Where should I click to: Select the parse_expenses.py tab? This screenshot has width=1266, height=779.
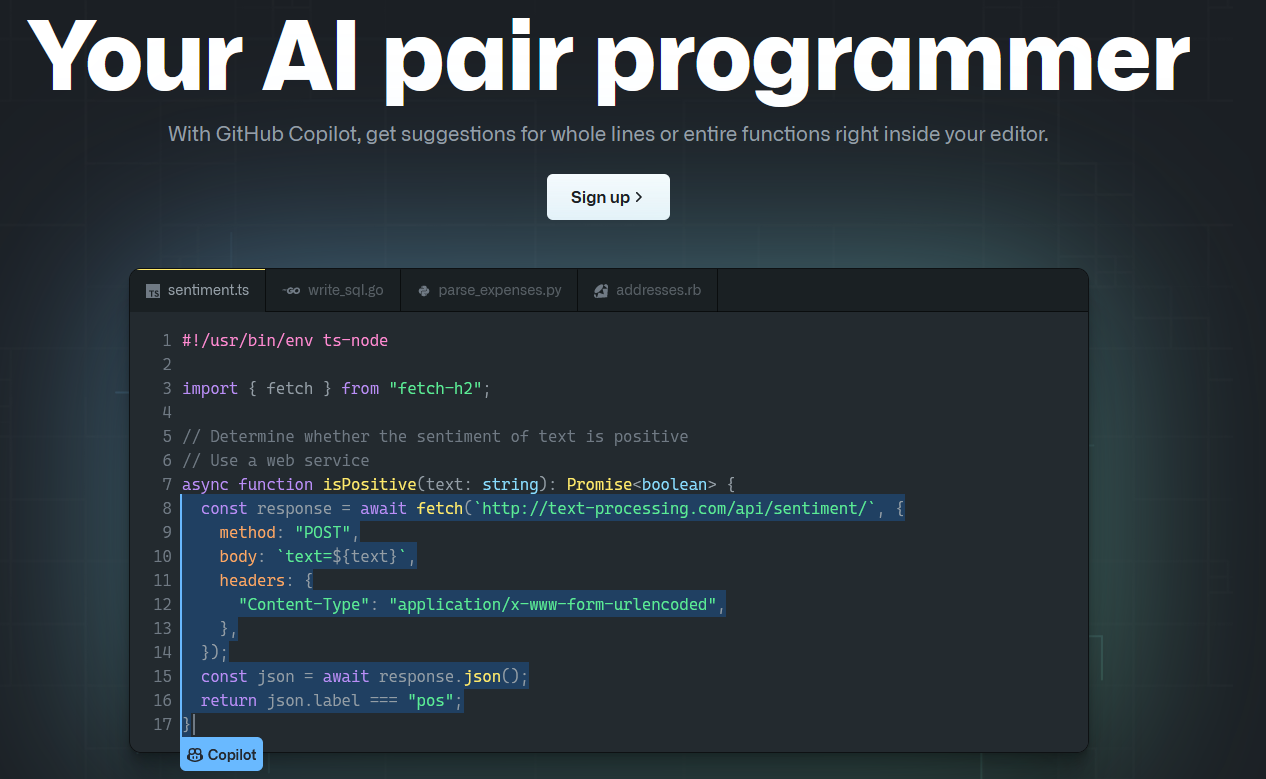[x=489, y=290]
